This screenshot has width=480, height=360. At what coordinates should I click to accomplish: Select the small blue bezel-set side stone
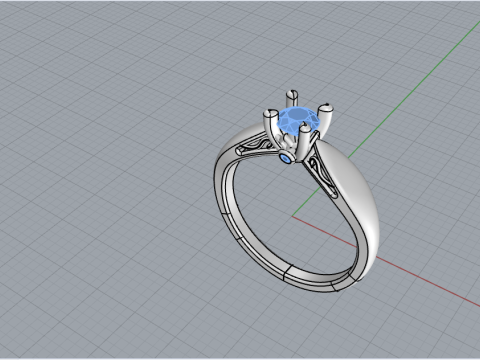pyautogui.click(x=286, y=158)
